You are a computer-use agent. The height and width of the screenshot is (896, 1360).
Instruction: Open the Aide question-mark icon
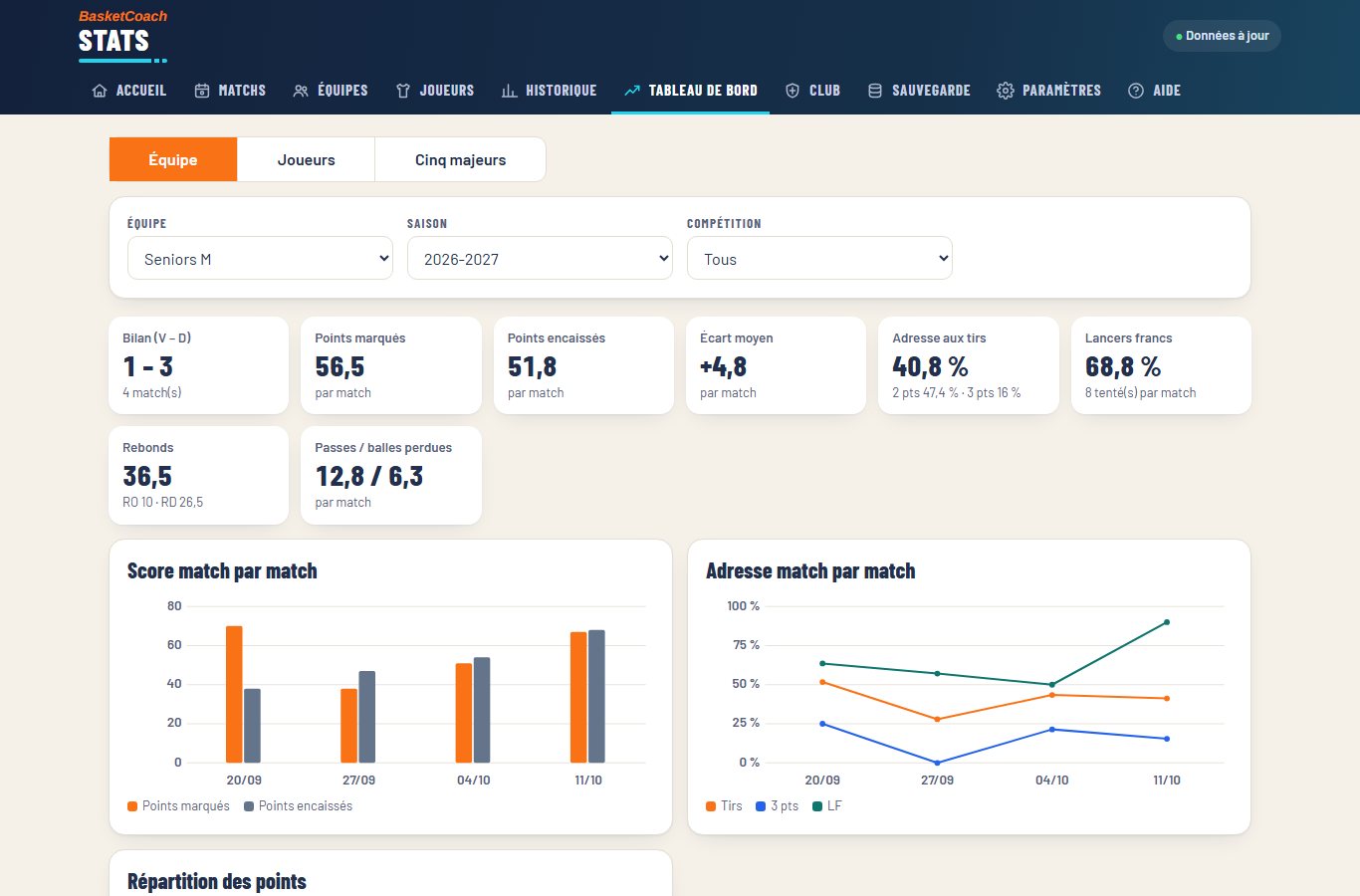point(1136,91)
